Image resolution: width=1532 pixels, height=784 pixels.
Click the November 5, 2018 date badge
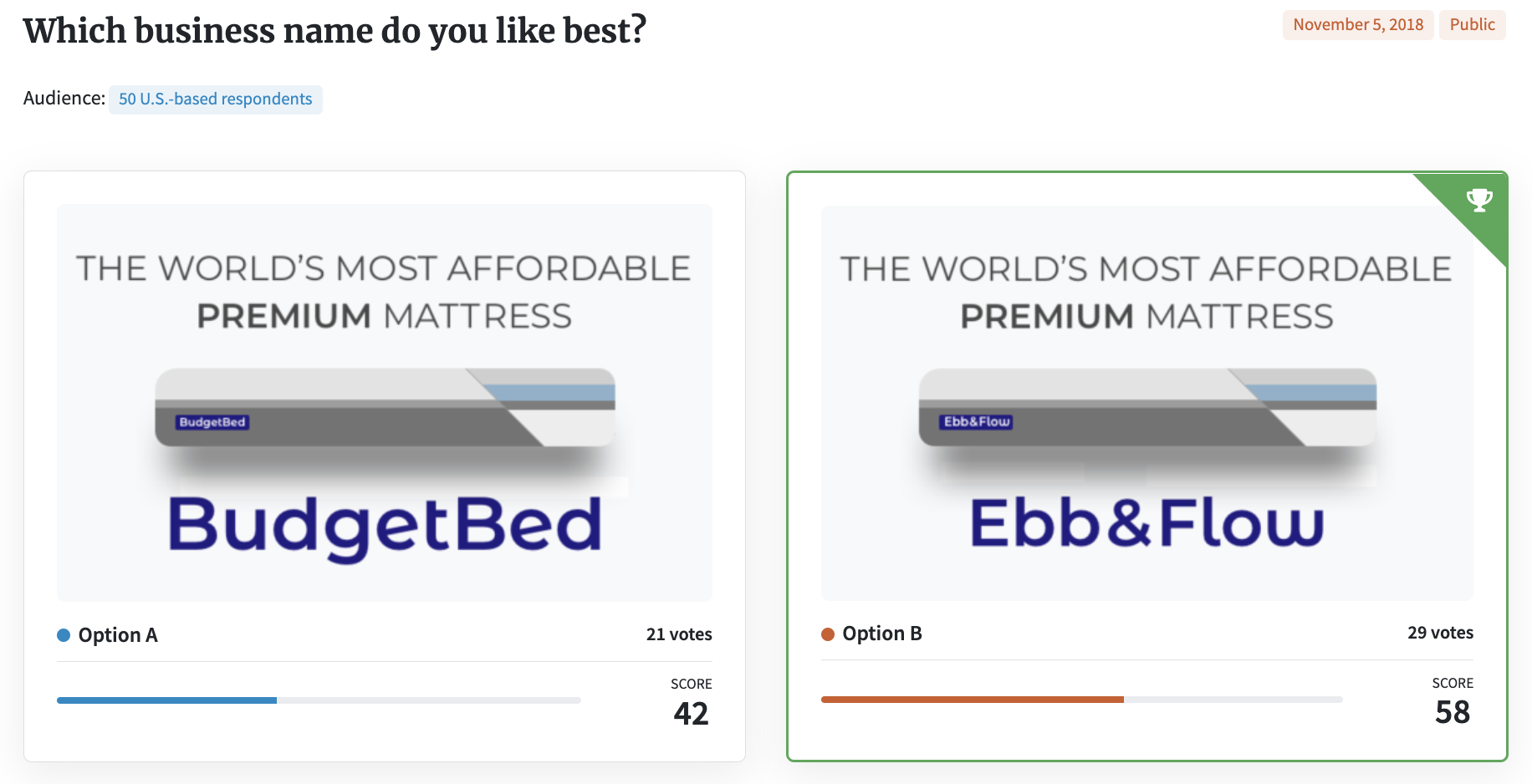tap(1358, 25)
